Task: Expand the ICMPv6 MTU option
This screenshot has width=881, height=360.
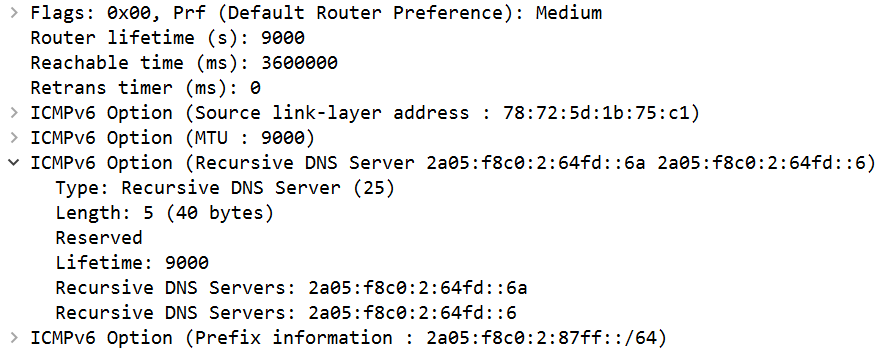Action: [x=13, y=138]
